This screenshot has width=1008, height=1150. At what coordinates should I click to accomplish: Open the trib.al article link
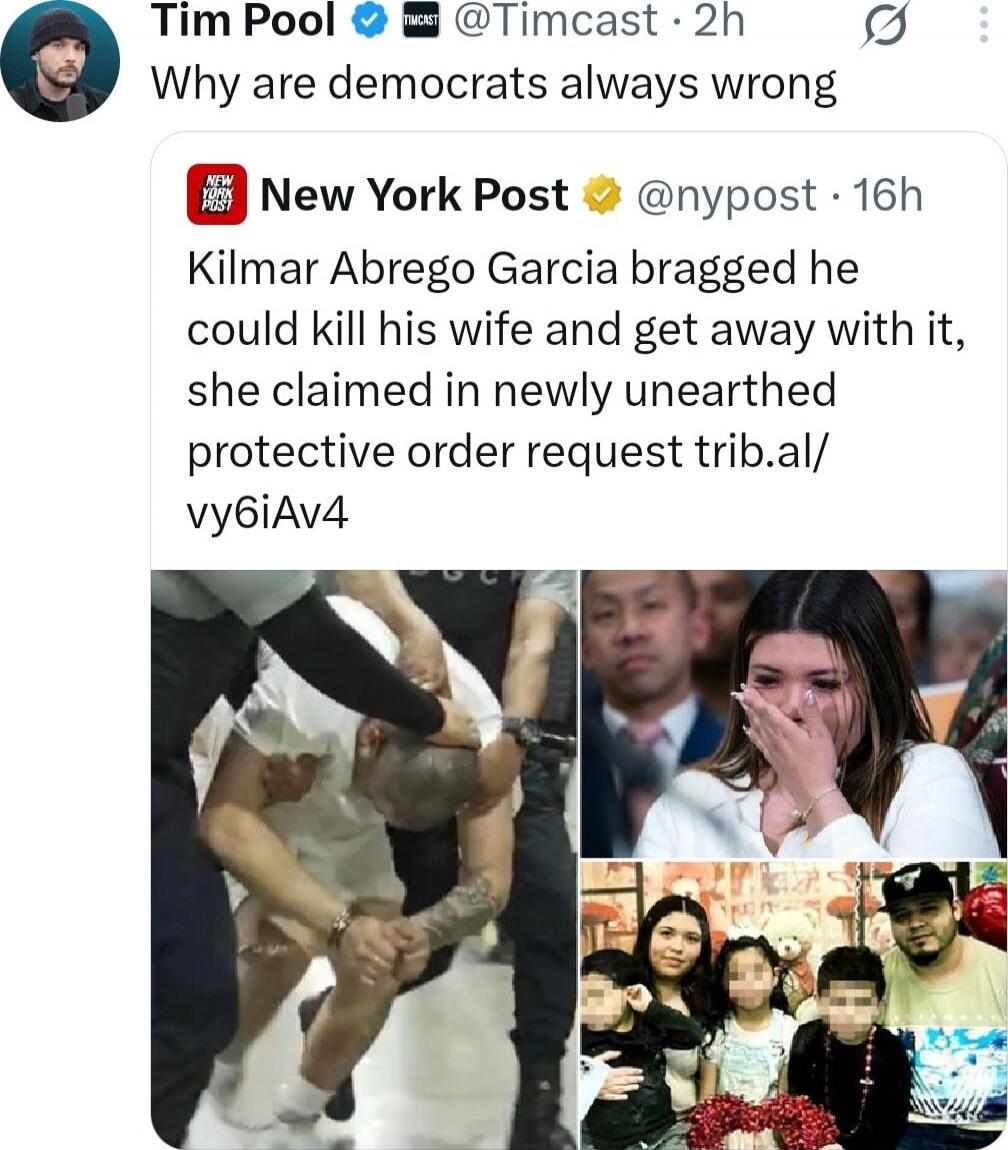[x=762, y=451]
